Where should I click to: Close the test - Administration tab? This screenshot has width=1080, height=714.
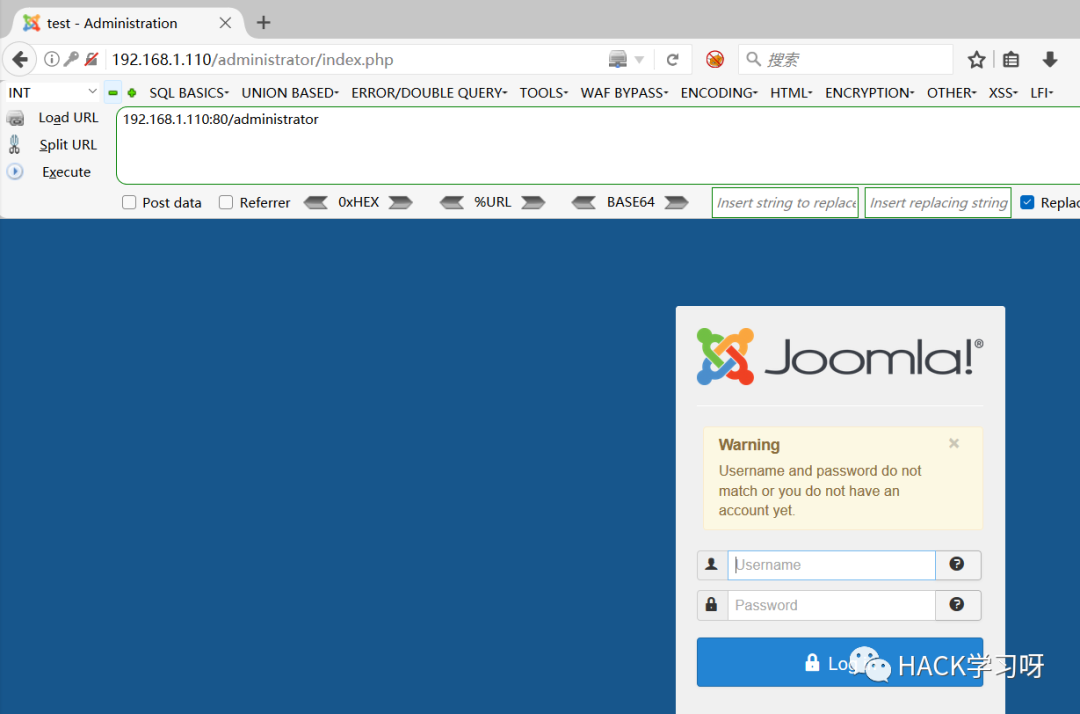coord(225,23)
